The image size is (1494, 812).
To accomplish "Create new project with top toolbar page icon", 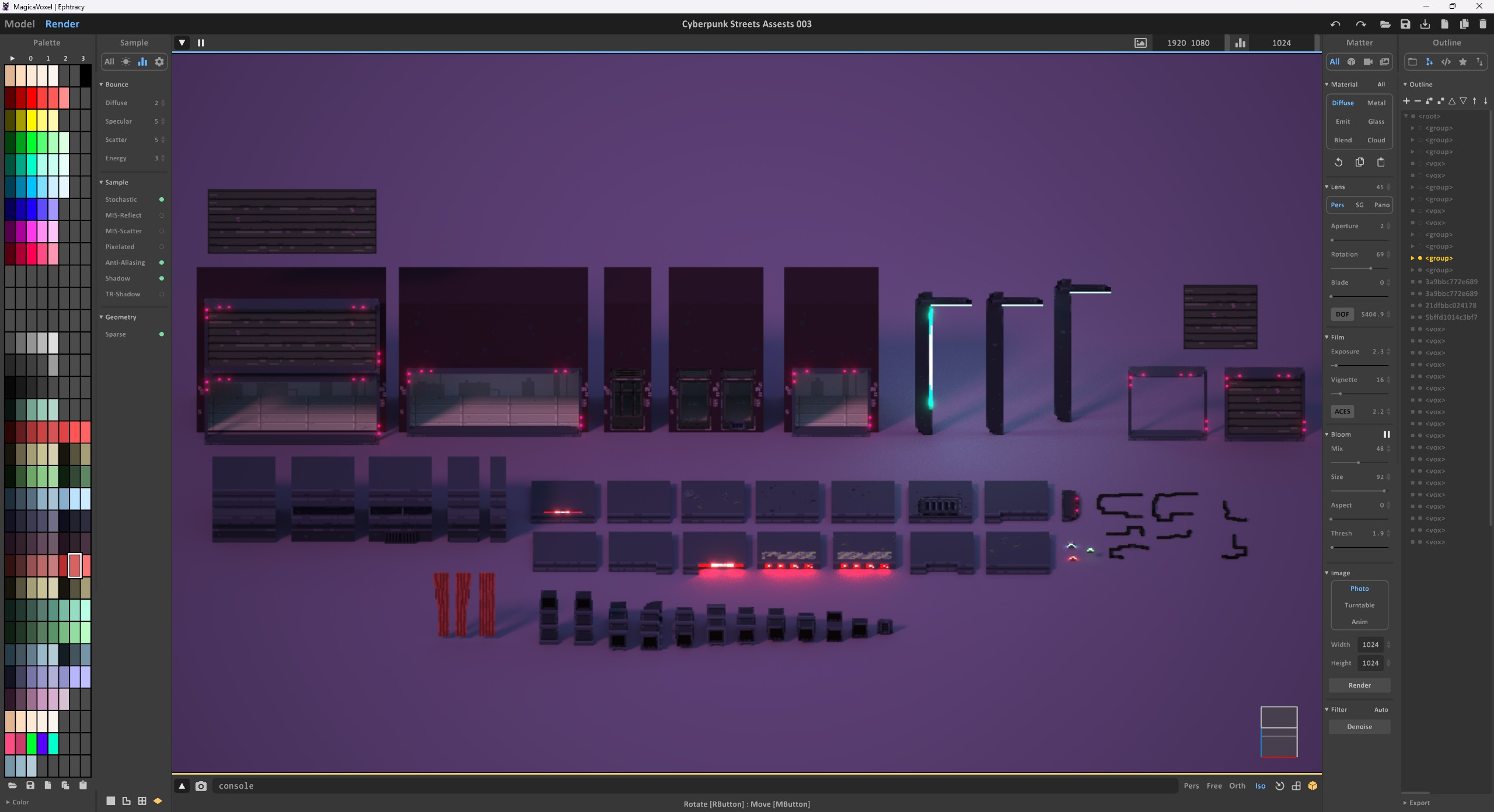I will [x=1444, y=24].
